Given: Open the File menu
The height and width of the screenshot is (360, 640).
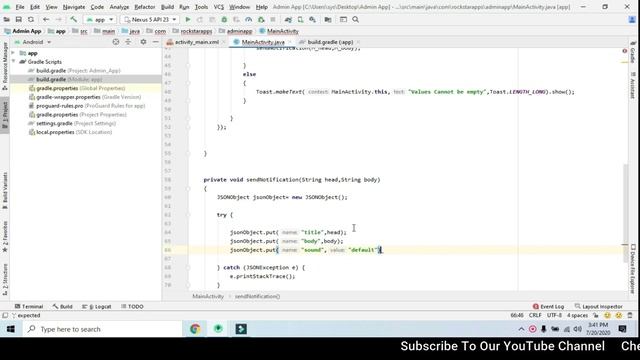Looking at the screenshot, I should coord(20,7).
